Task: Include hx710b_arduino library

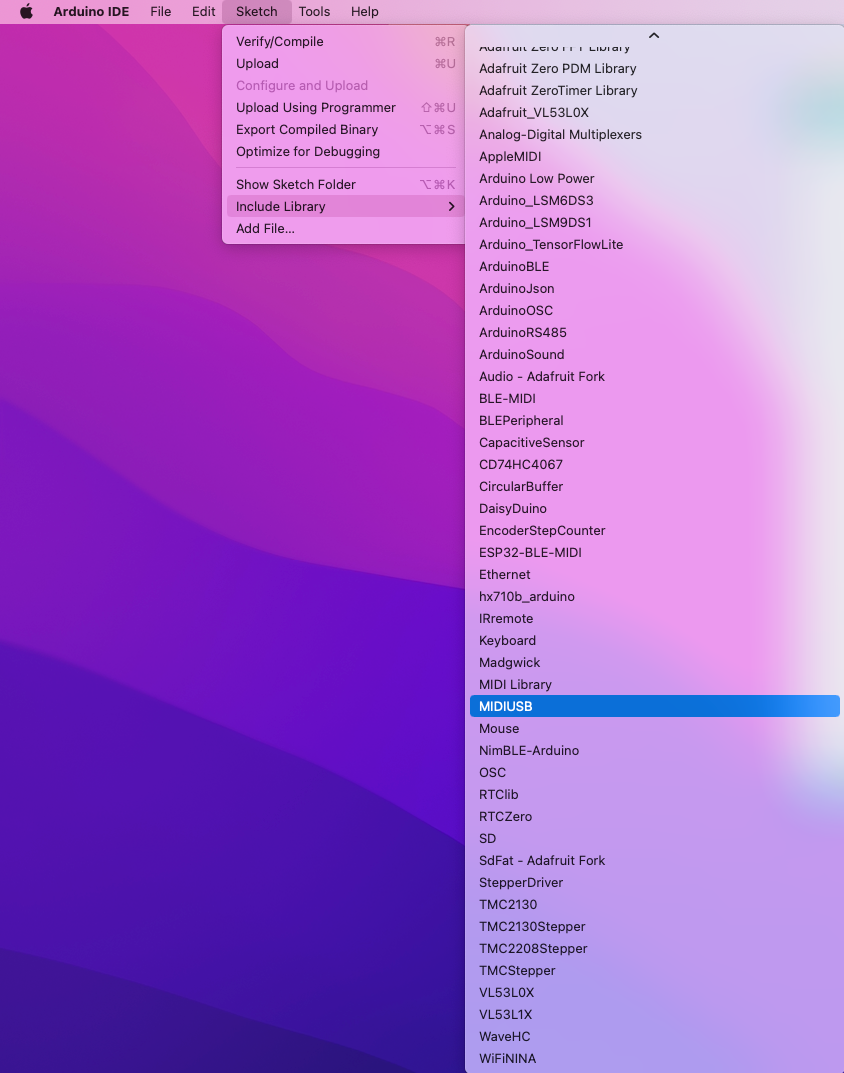Action: tap(655, 596)
